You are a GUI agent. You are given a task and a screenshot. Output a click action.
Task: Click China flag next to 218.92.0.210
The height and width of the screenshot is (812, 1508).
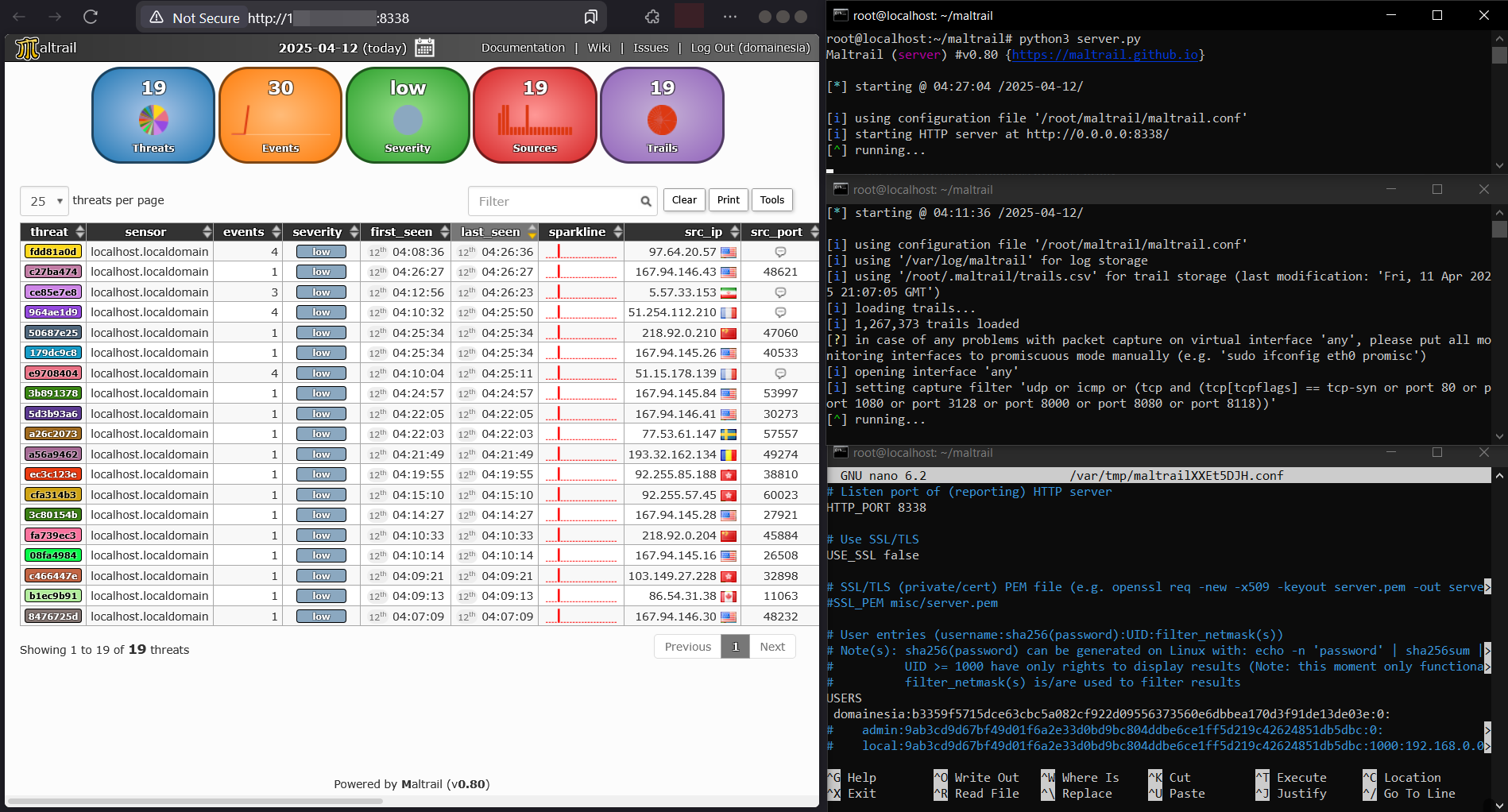[x=729, y=333]
